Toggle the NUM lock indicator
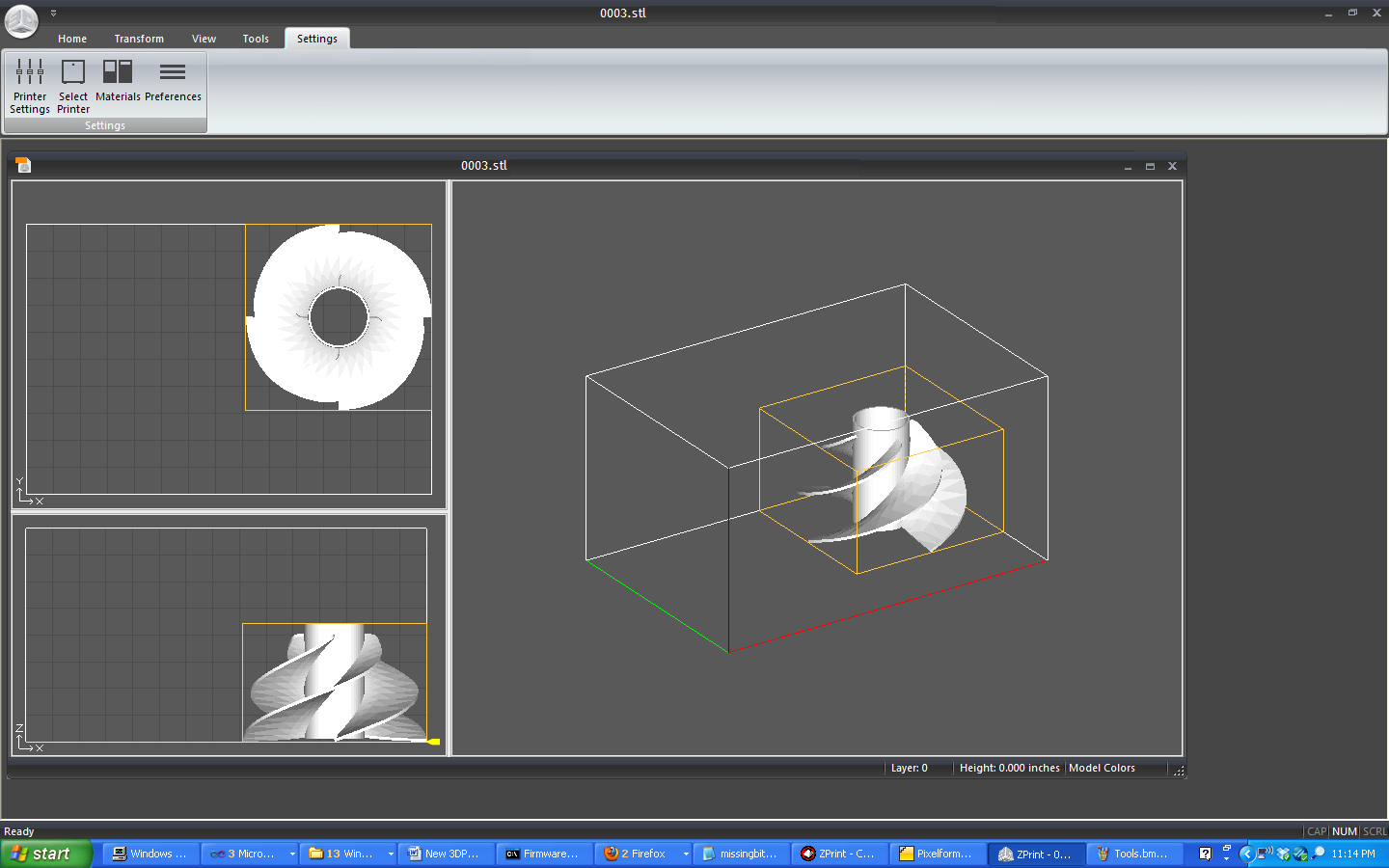Image resolution: width=1389 pixels, height=868 pixels. 1344,831
